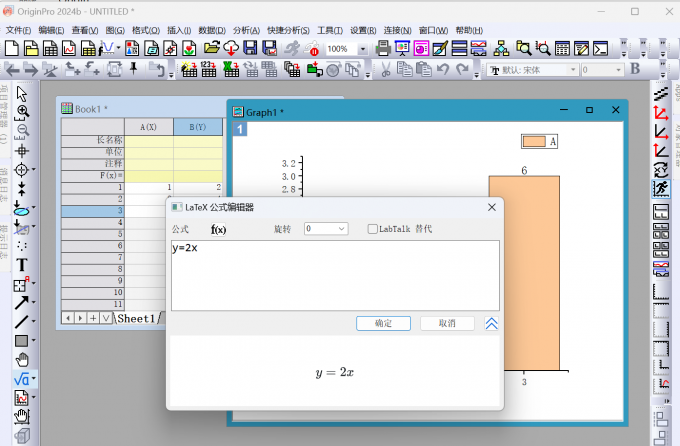Open the Tools menu
680x446 pixels.
pos(330,30)
